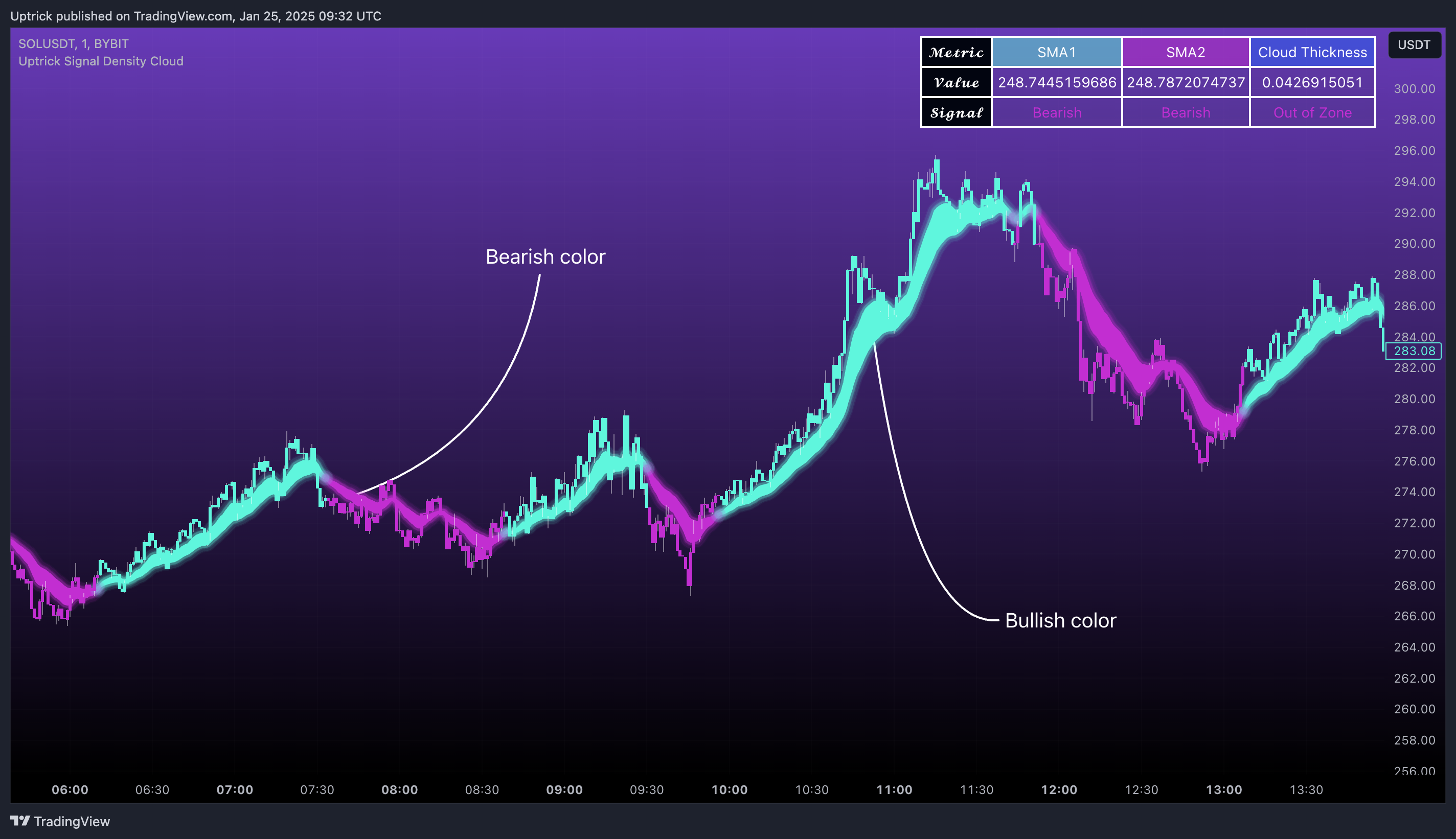
Task: Click the SOLUSDT, 1, BYBIT symbol label
Action: [73, 44]
